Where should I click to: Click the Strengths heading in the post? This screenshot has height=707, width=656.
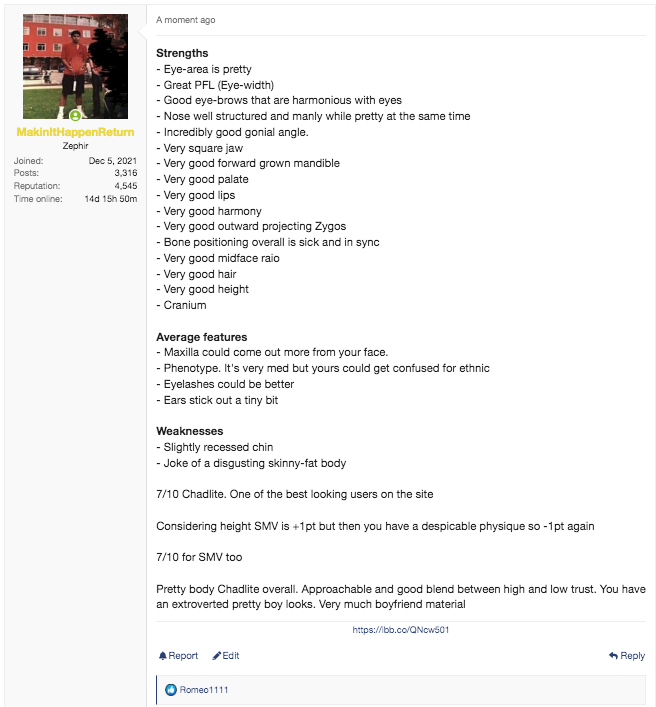click(x=182, y=53)
